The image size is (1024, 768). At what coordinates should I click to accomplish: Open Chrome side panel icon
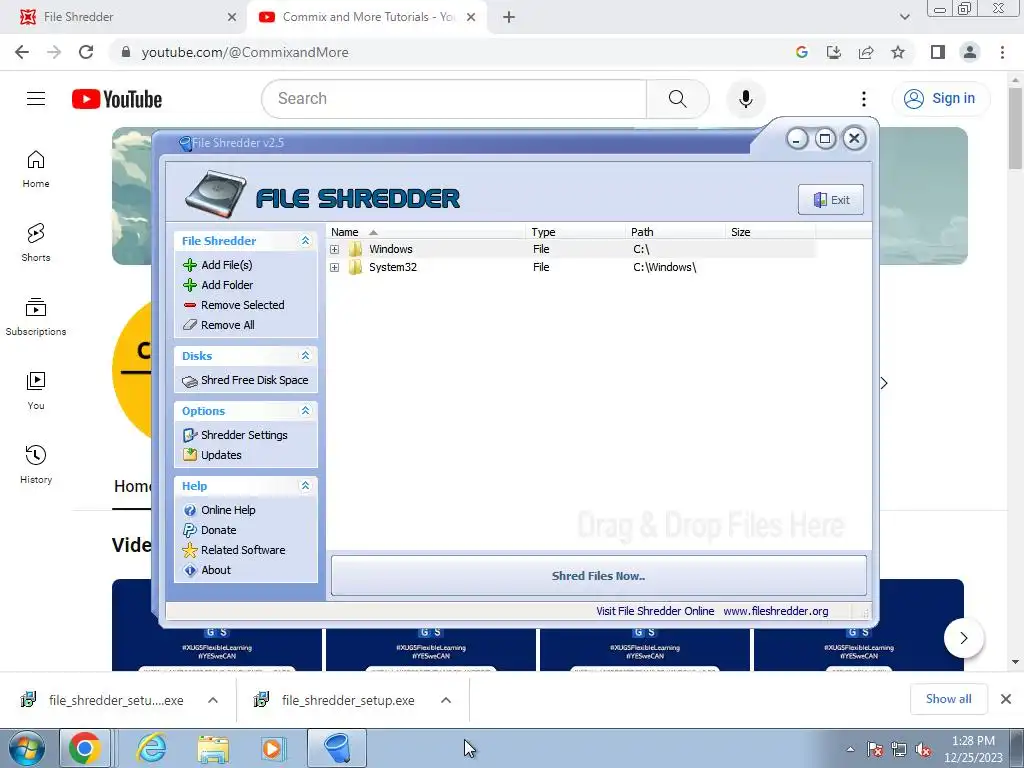coord(938,52)
